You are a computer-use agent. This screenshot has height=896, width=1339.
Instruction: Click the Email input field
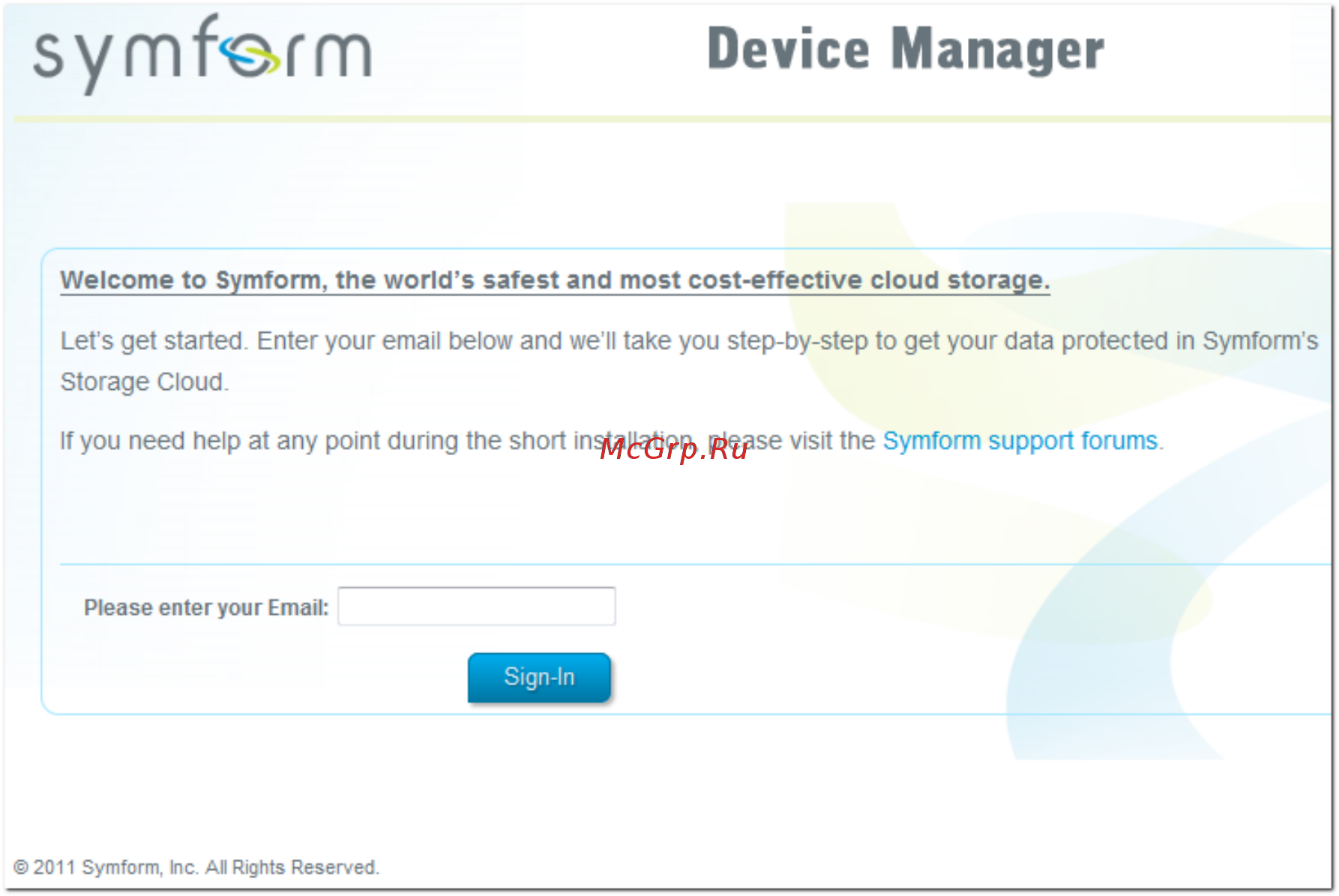pyautogui.click(x=476, y=606)
